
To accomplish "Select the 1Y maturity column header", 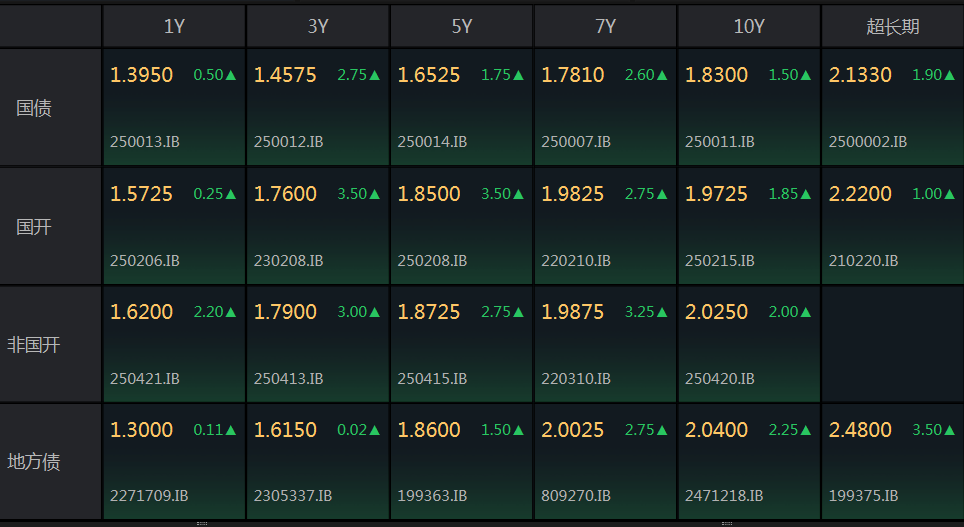I will (174, 27).
